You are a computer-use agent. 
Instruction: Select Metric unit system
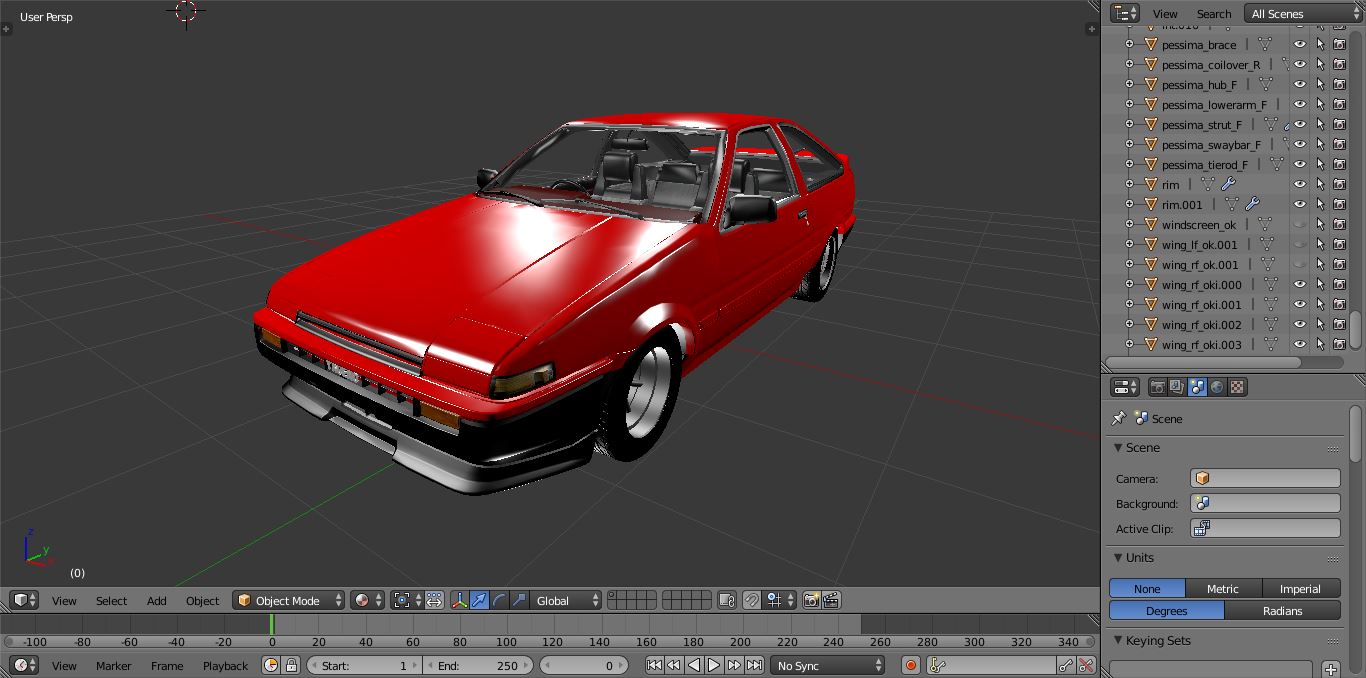coord(1222,589)
